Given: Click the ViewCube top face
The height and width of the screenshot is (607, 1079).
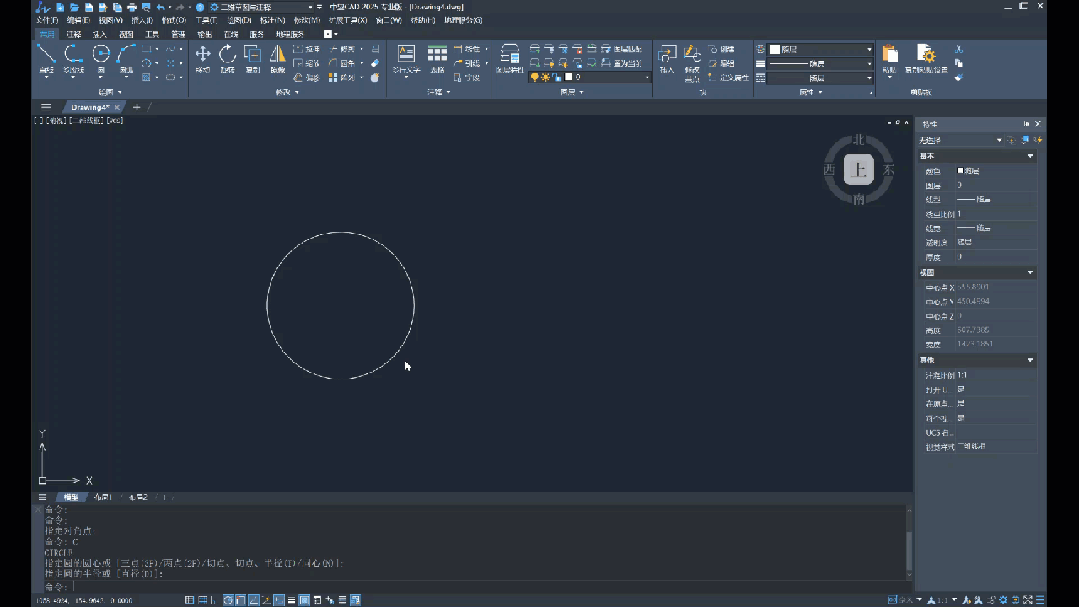Looking at the screenshot, I should coord(857,170).
